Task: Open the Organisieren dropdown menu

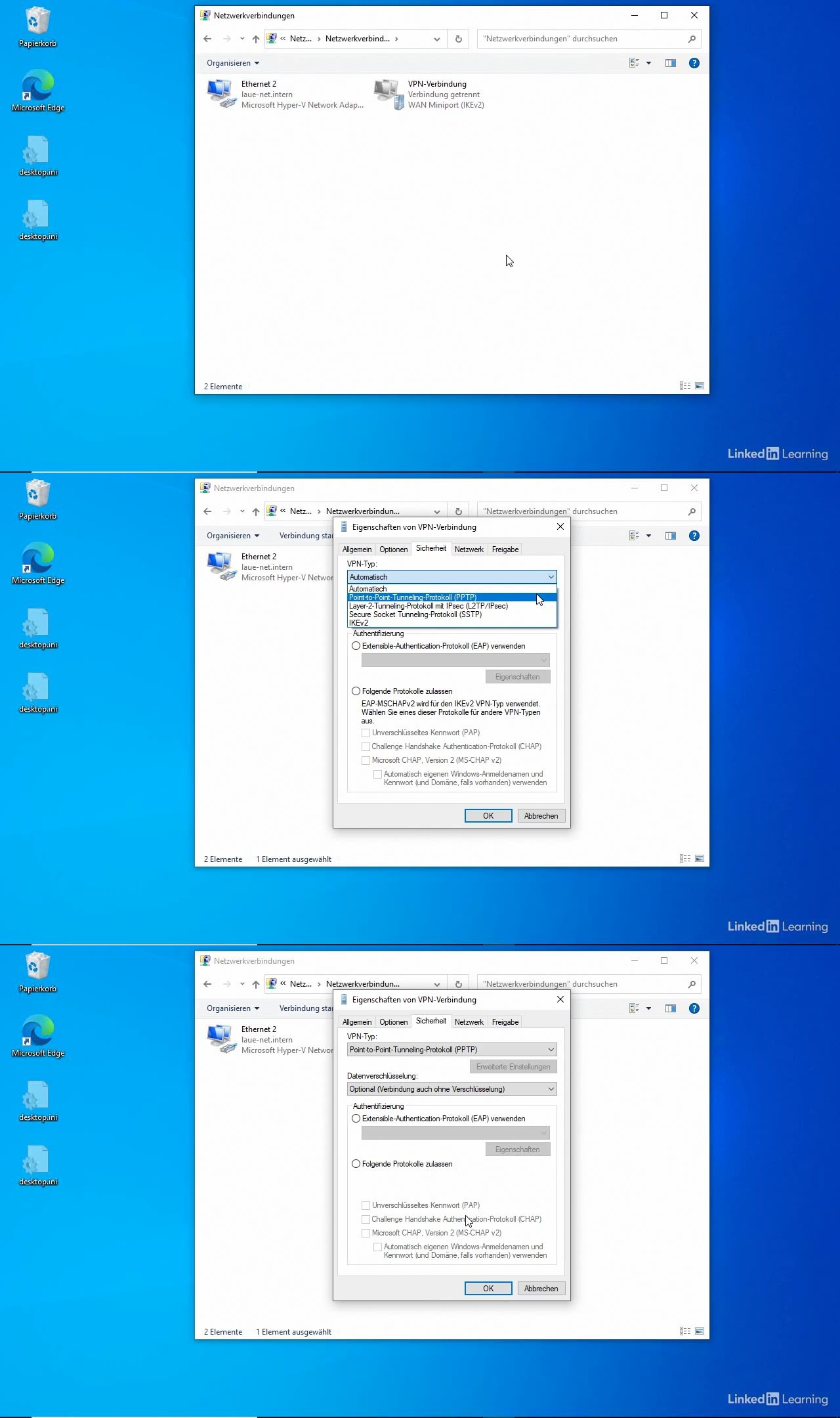Action: coord(233,63)
